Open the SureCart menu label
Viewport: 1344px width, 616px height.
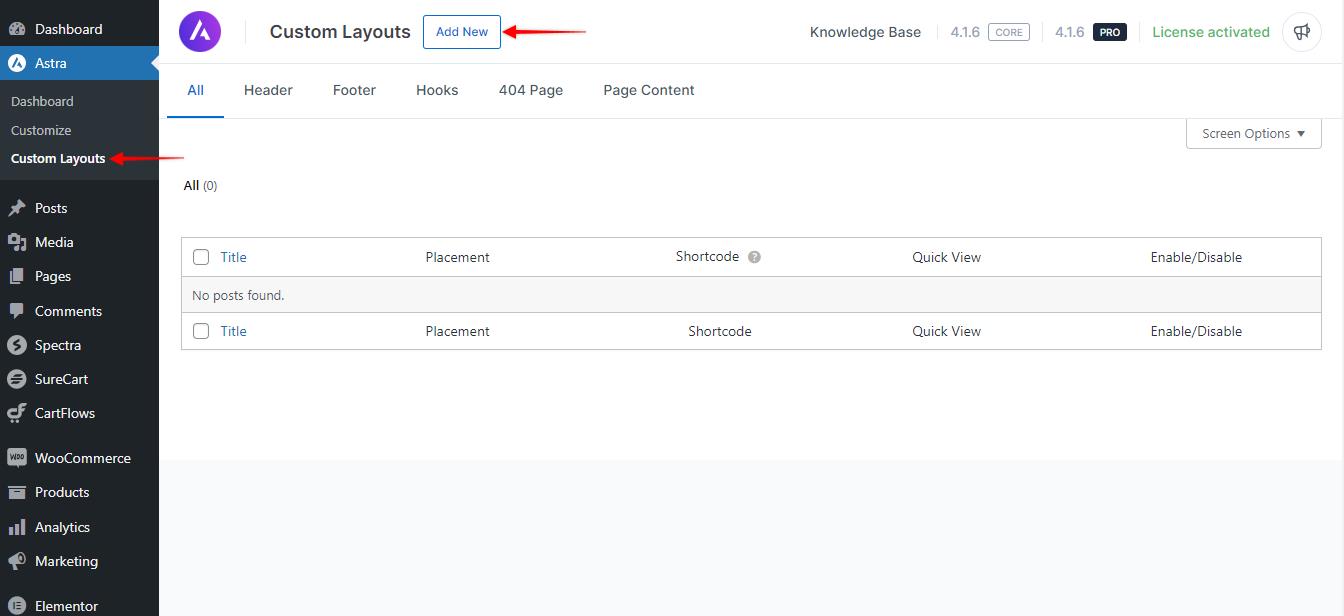(x=61, y=379)
